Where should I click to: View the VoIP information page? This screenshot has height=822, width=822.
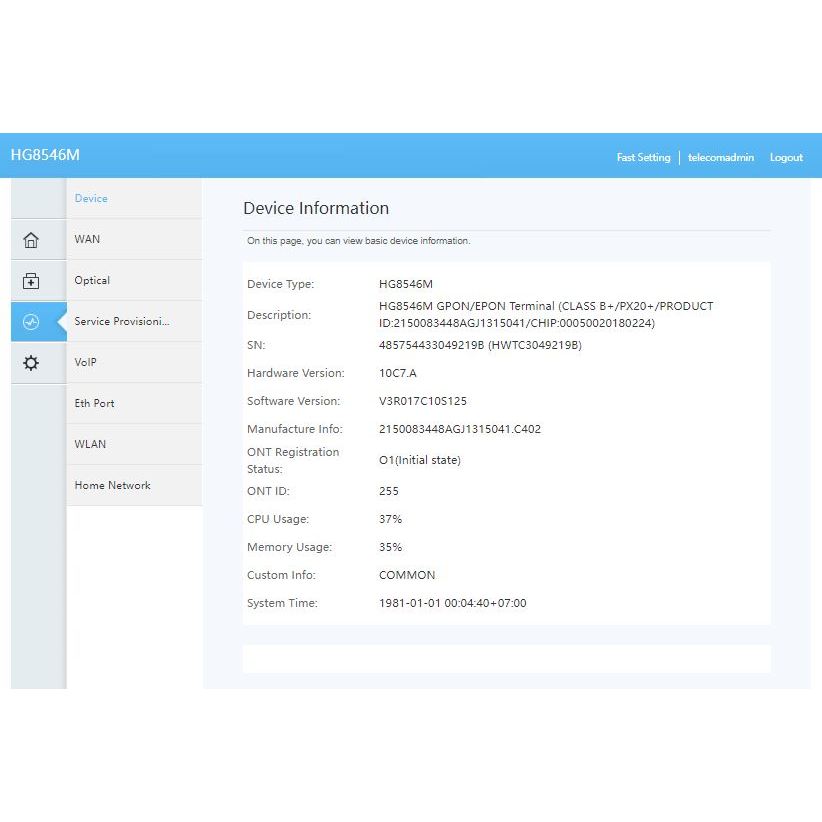(x=86, y=363)
